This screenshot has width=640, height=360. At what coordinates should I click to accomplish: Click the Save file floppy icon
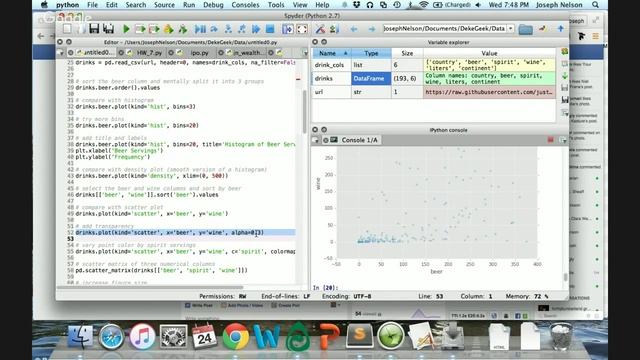(94, 29)
